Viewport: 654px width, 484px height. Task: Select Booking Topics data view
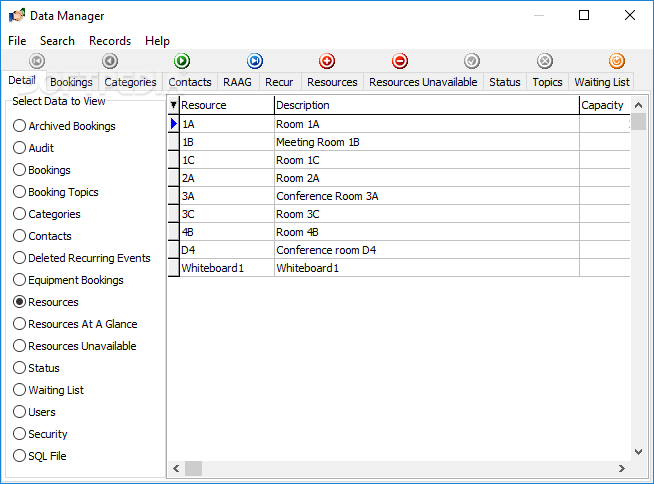coord(19,192)
